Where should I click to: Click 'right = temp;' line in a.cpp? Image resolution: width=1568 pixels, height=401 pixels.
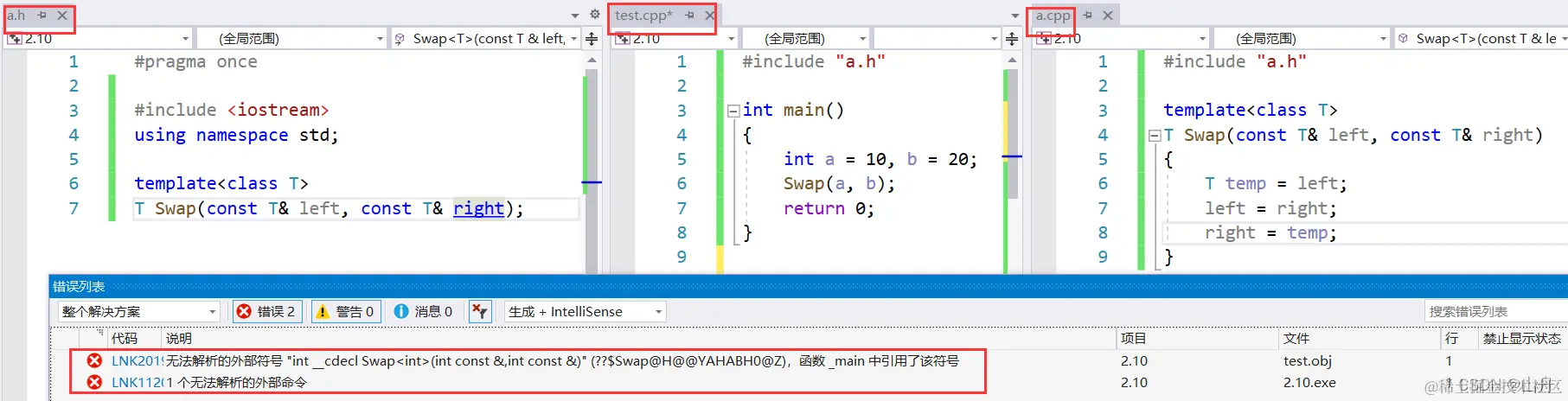coord(1270,232)
